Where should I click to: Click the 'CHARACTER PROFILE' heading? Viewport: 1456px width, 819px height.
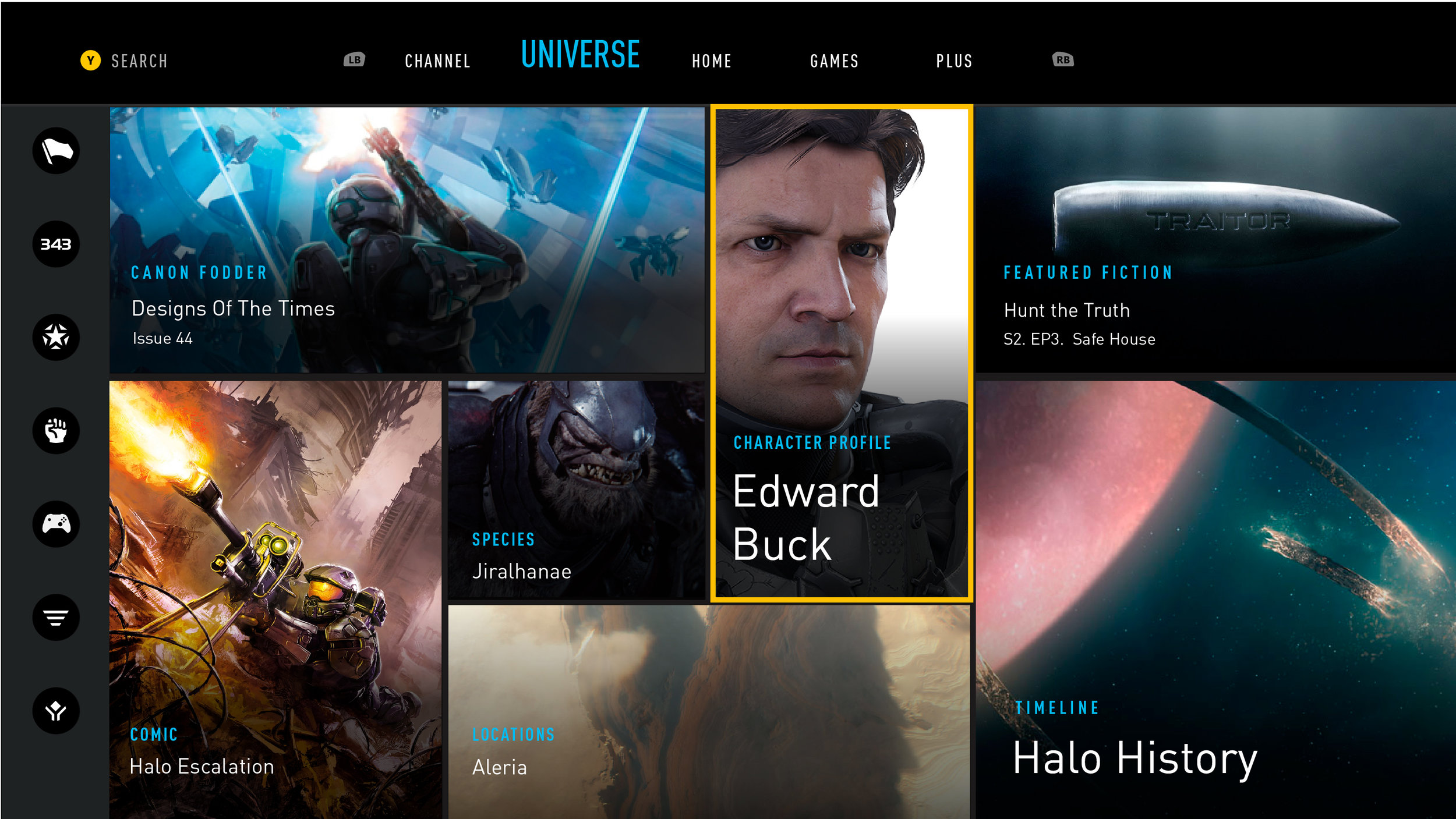tap(812, 443)
